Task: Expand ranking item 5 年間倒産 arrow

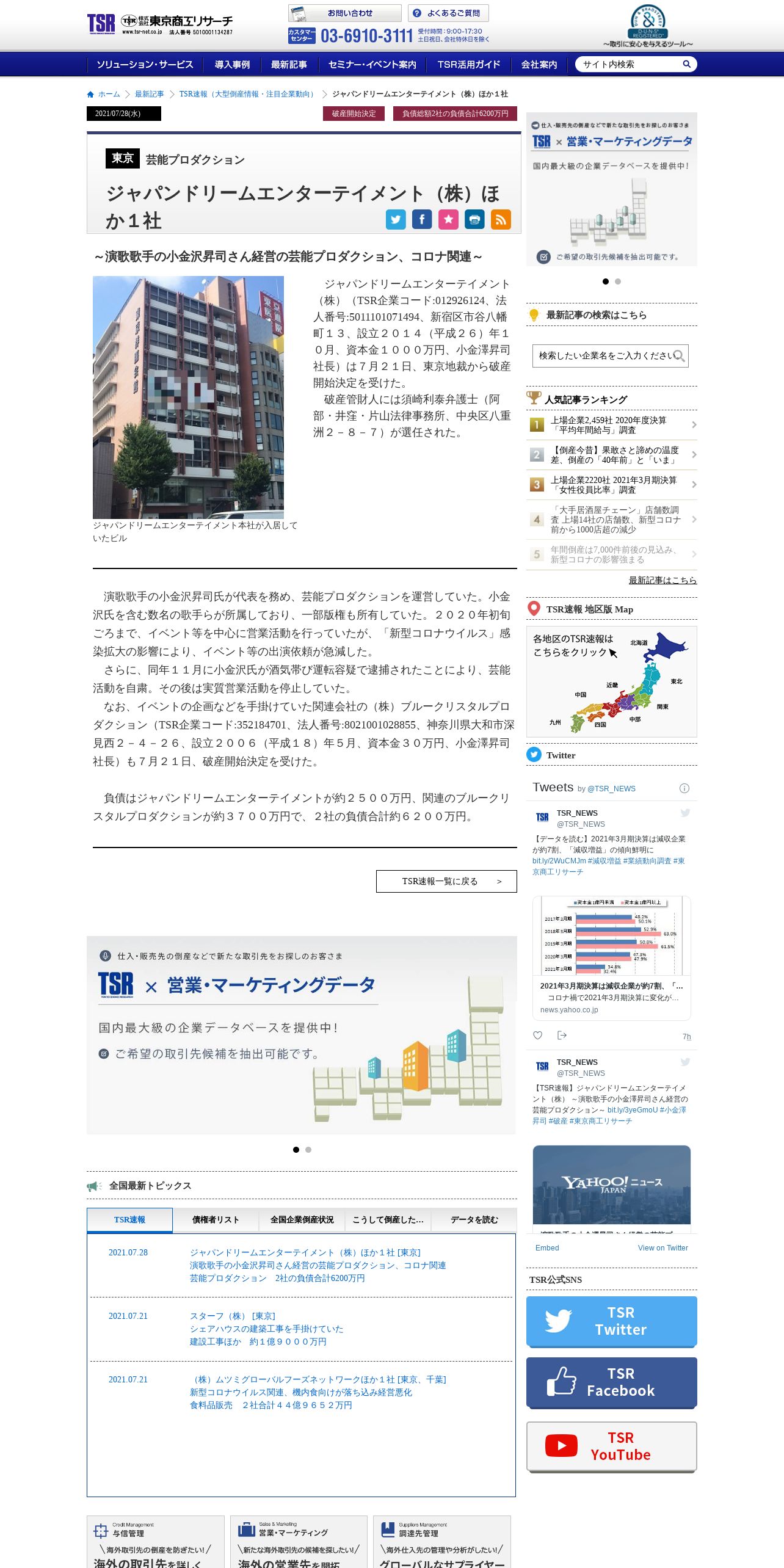Action: 694,554
